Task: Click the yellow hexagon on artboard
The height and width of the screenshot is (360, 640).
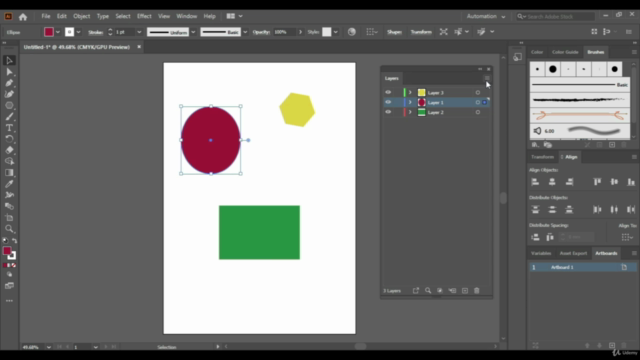Action: 297,109
